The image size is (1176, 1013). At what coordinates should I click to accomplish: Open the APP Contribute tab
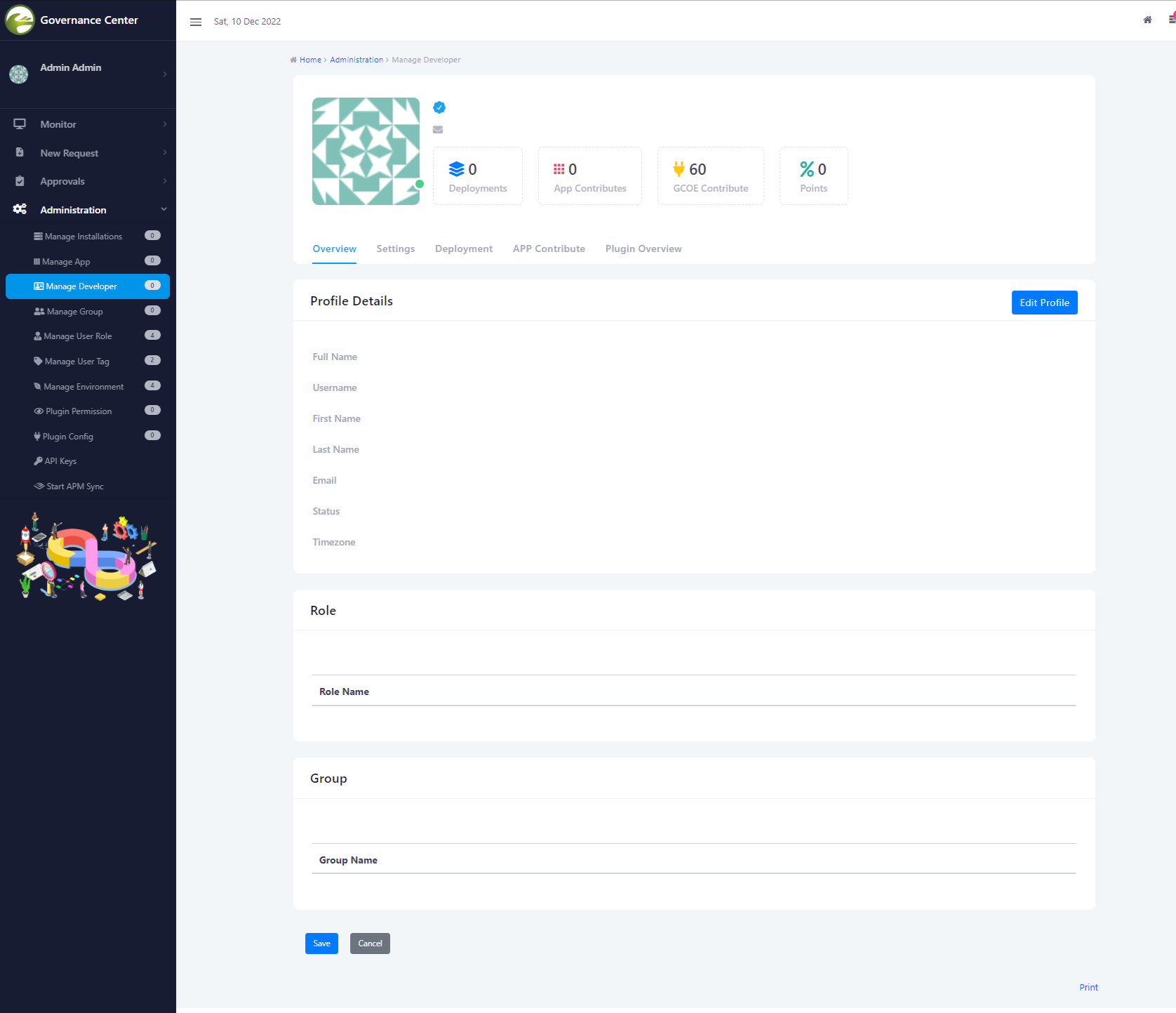[x=549, y=249]
